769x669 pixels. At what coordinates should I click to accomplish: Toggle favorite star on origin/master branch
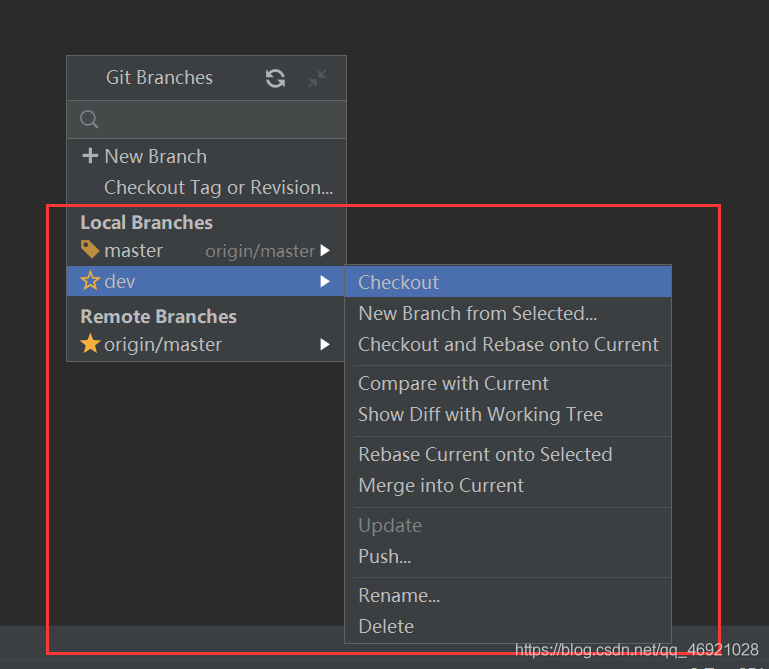click(x=90, y=344)
